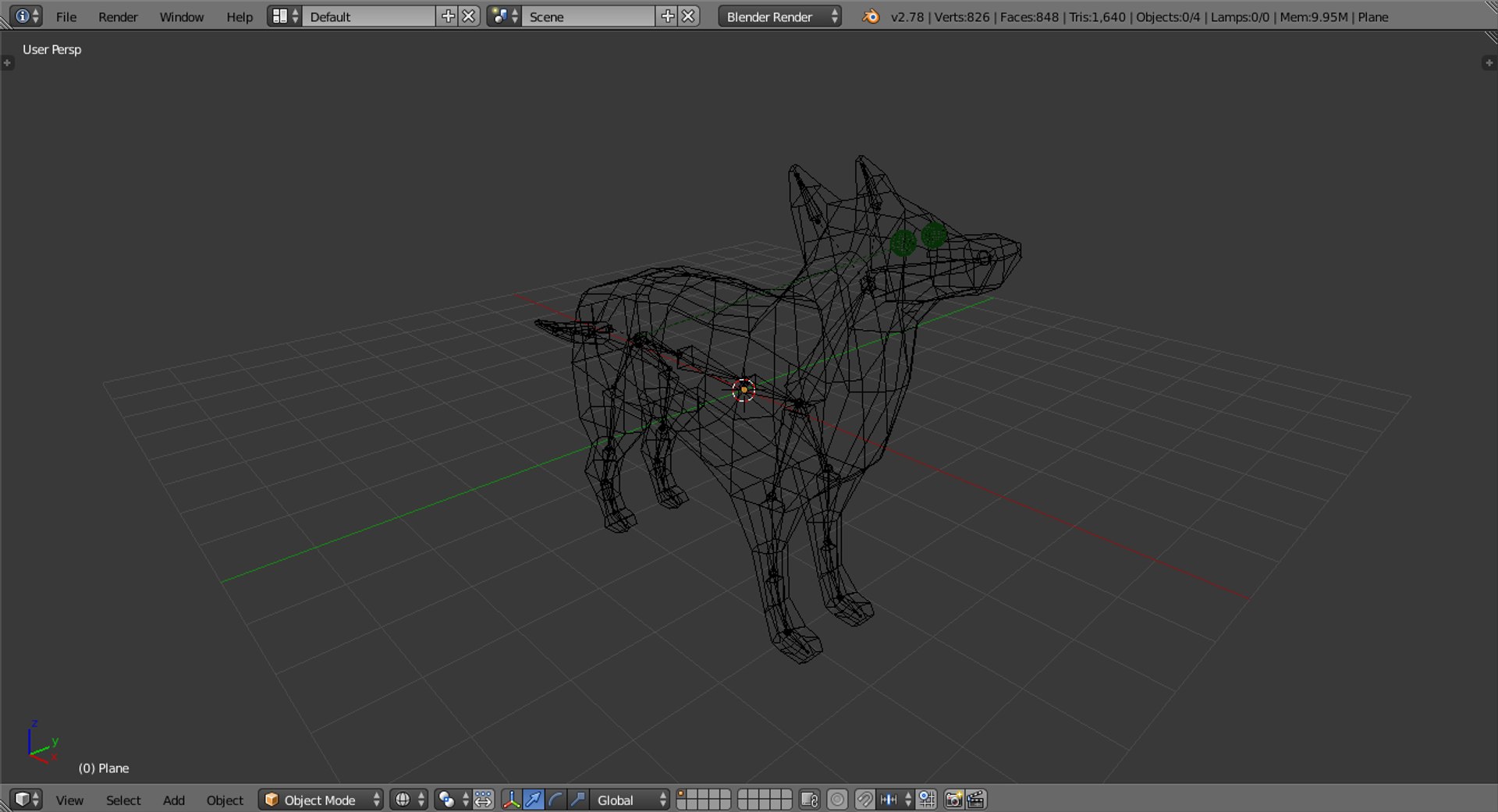This screenshot has height=812, width=1498.
Task: Toggle lock camera and layers to scene
Action: [x=809, y=800]
